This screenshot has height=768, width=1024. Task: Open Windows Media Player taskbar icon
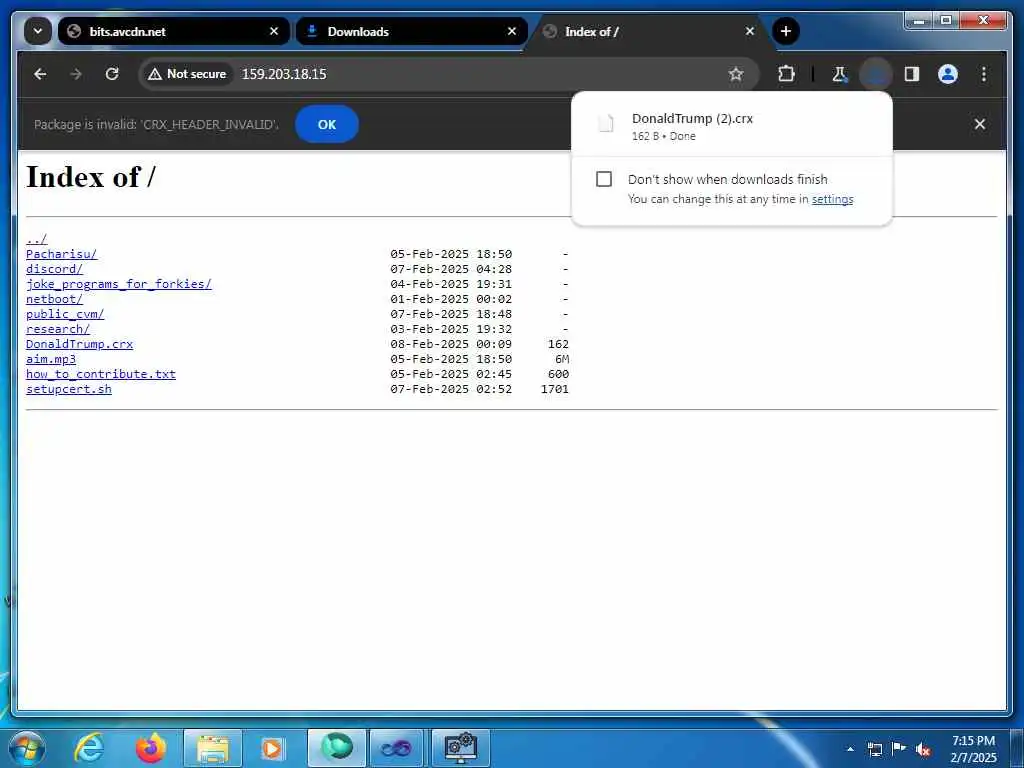point(272,748)
